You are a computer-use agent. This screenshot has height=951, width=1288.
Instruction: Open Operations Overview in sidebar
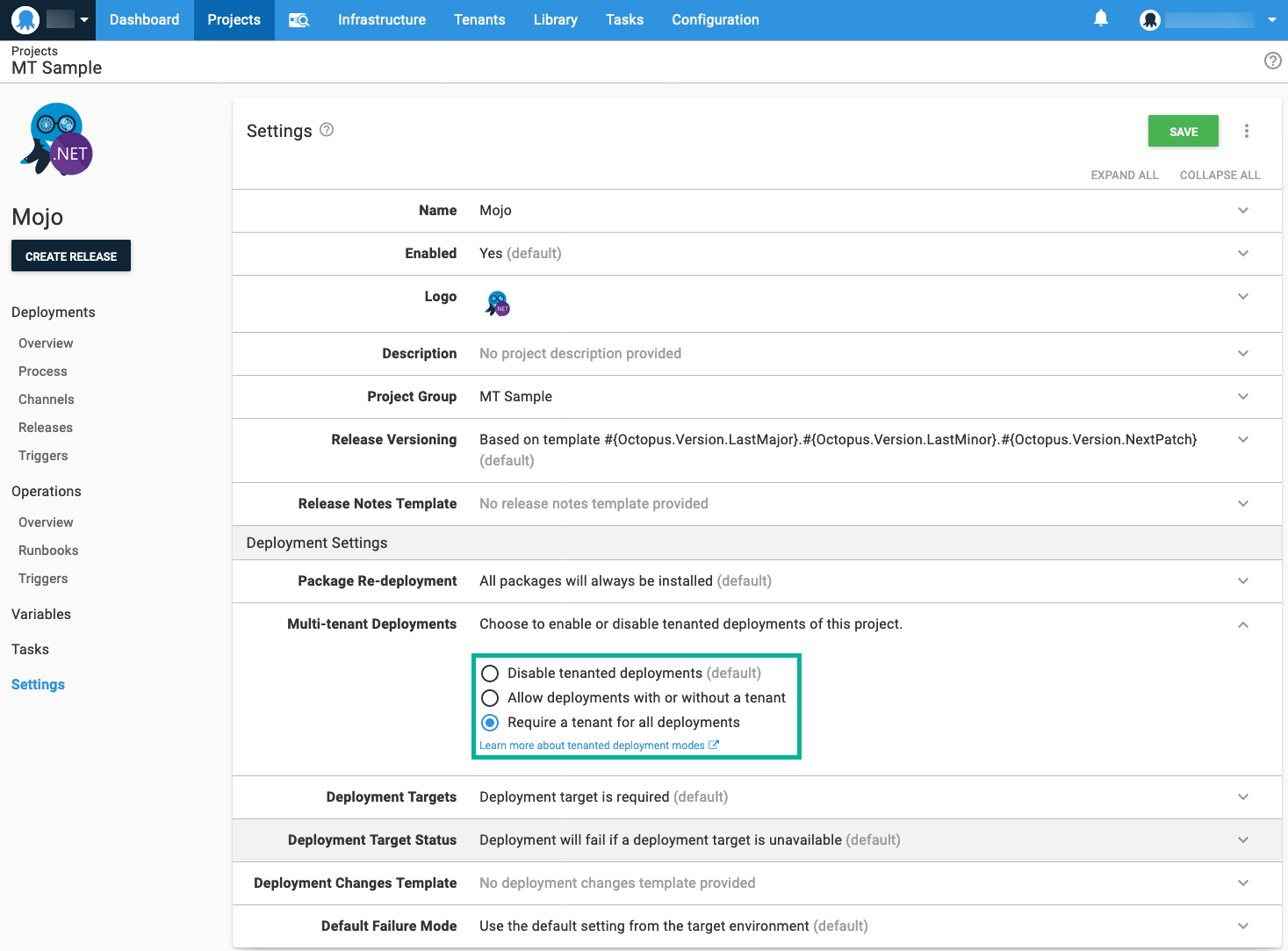[46, 522]
